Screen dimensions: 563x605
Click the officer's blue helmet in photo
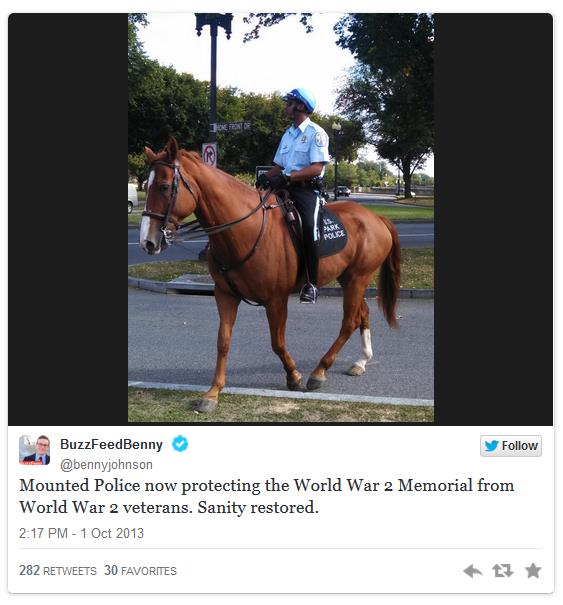301,99
